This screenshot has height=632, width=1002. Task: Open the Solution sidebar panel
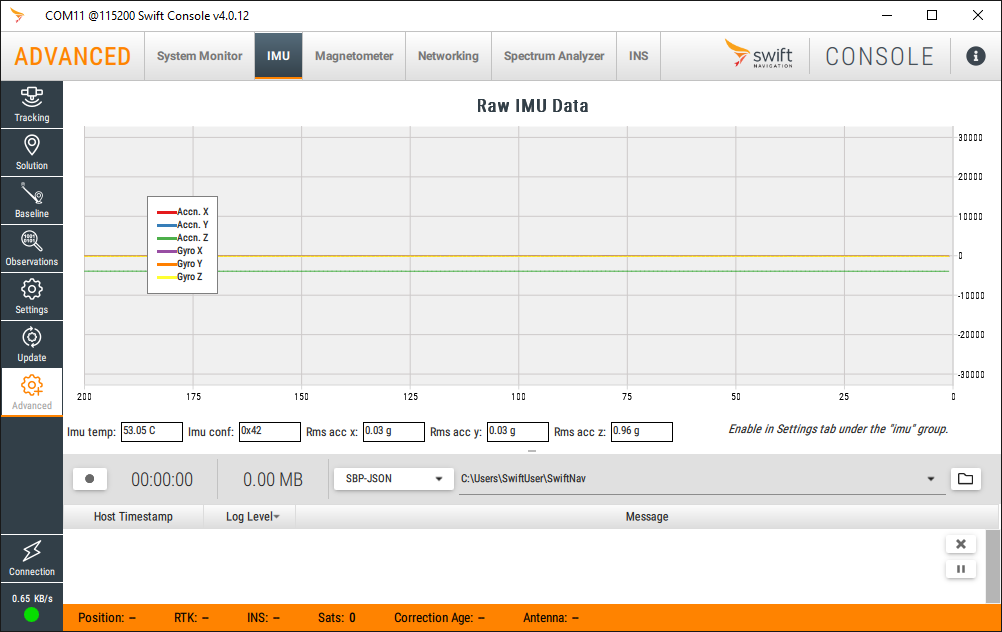pos(31,153)
